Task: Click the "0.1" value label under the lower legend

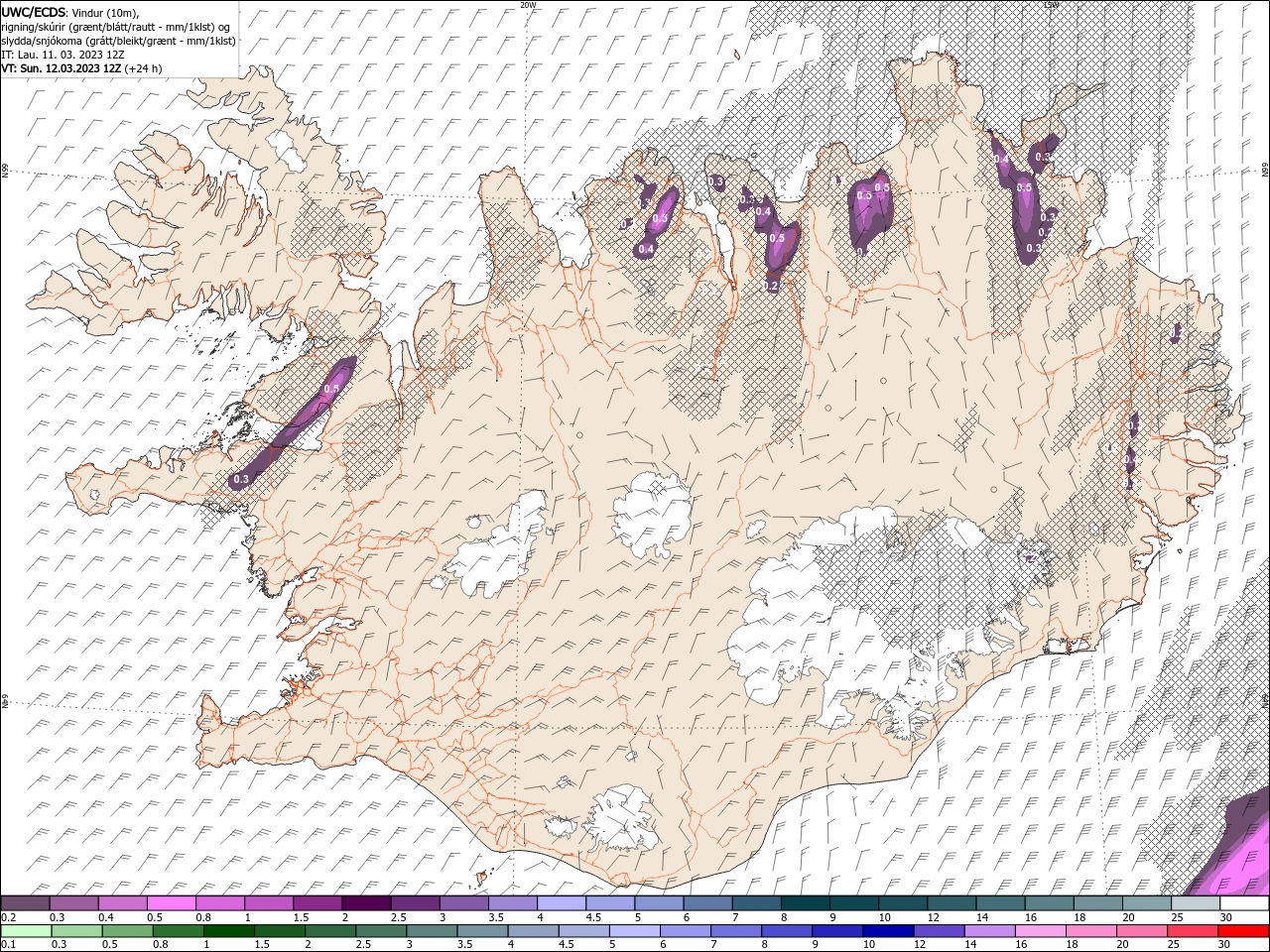Action: (x=9, y=944)
